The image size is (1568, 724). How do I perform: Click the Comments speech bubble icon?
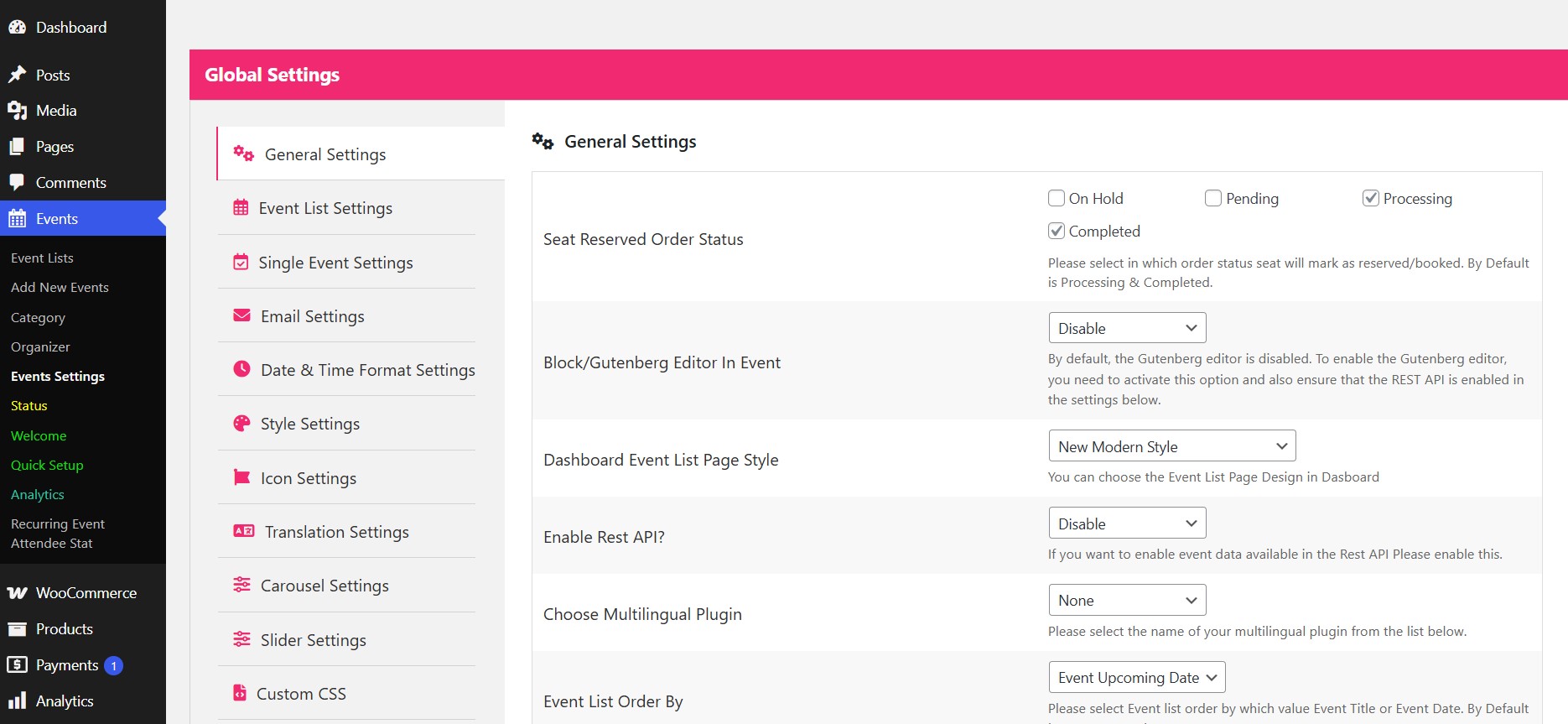17,182
